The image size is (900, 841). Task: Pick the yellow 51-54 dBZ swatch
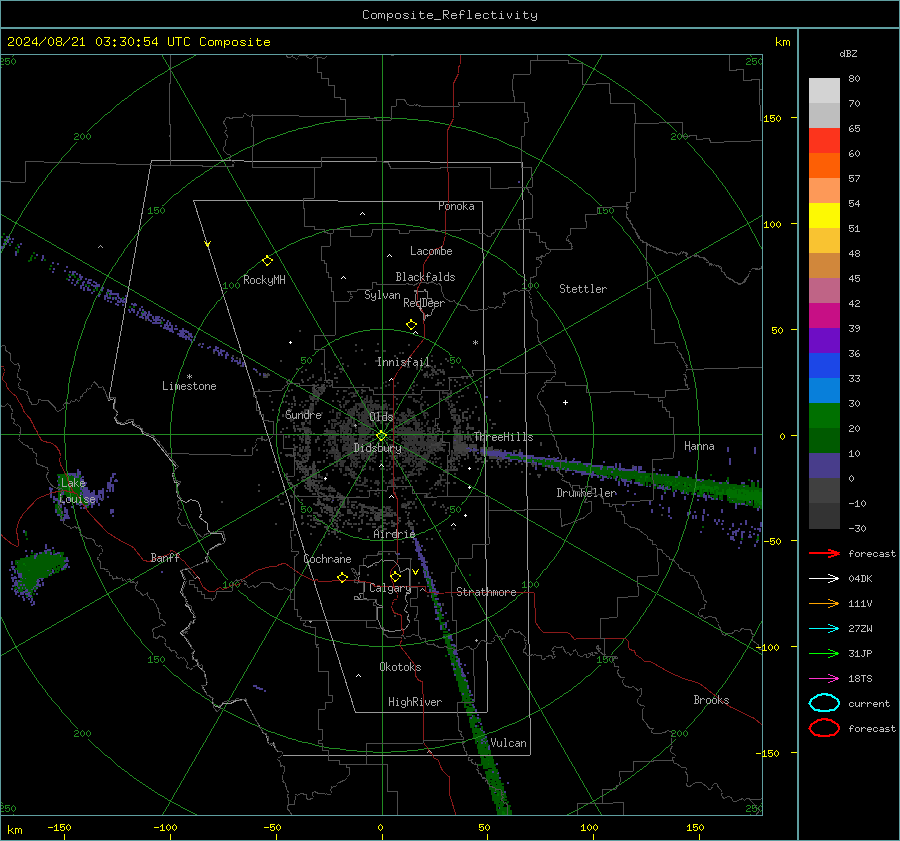824,216
